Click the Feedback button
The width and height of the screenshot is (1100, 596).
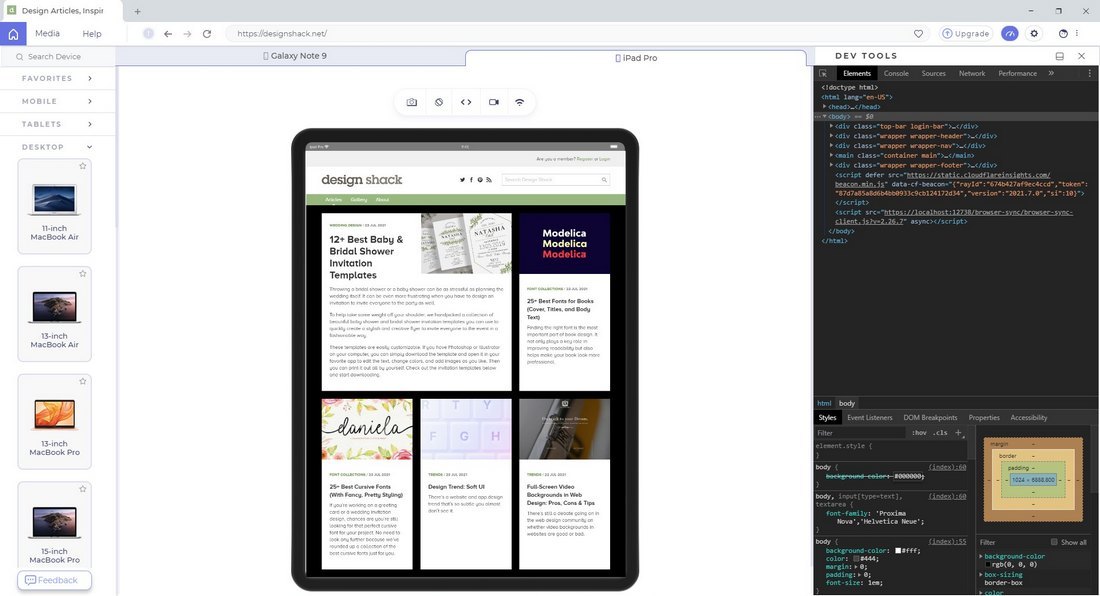[x=54, y=581]
